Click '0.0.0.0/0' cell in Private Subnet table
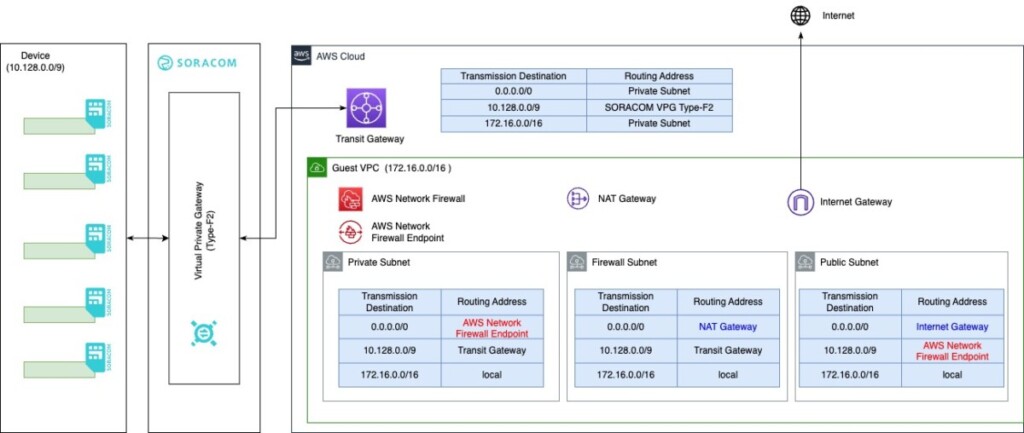 [389, 327]
